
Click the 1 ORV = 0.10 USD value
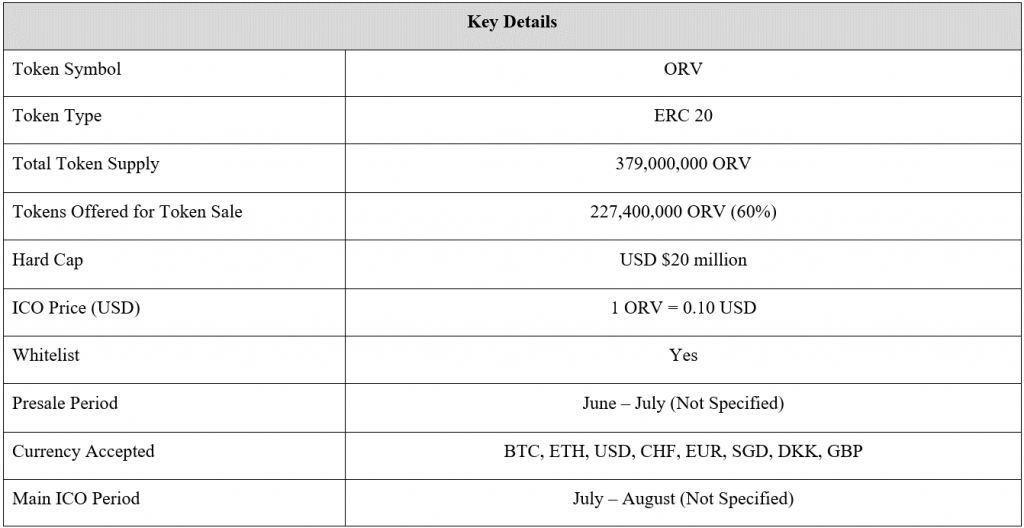(x=683, y=308)
